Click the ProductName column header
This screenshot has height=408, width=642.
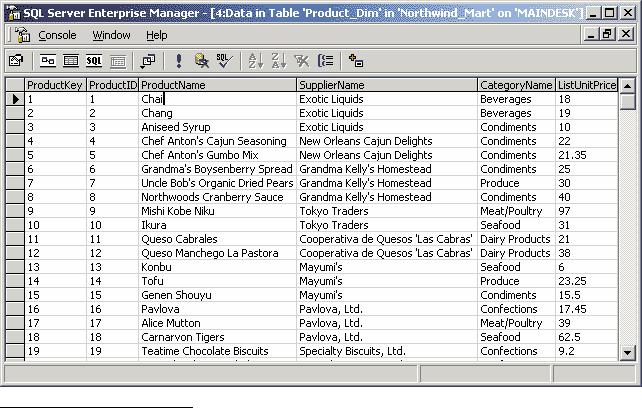point(217,85)
